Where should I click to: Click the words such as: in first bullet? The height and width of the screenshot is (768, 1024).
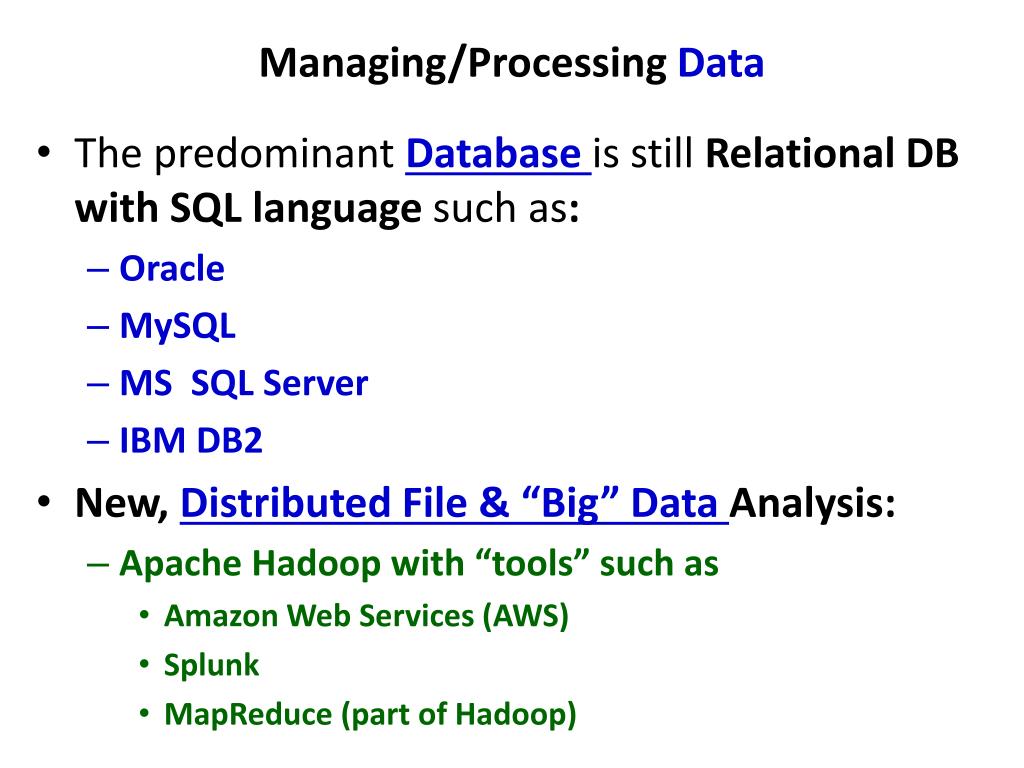pos(506,209)
